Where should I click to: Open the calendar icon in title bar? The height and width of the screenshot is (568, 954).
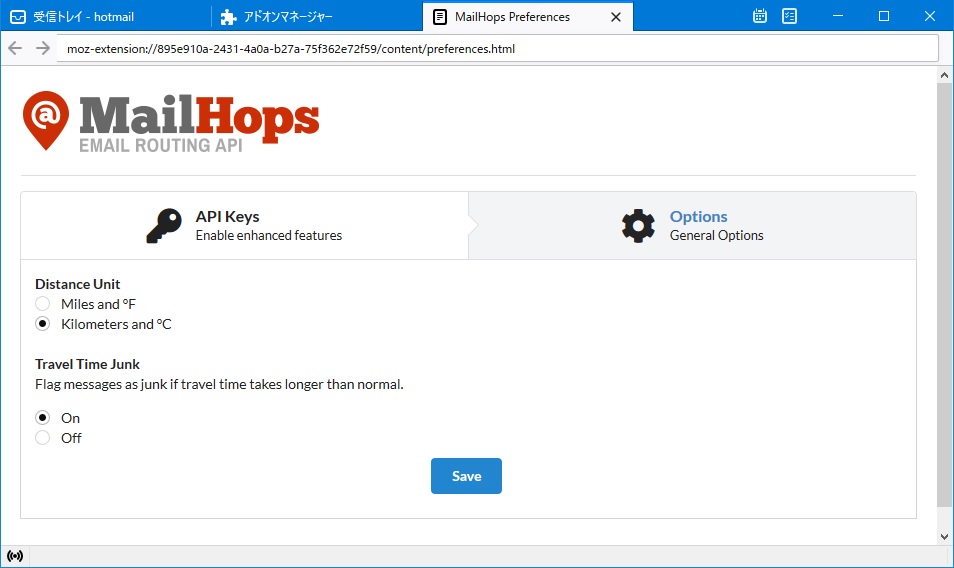[760, 16]
